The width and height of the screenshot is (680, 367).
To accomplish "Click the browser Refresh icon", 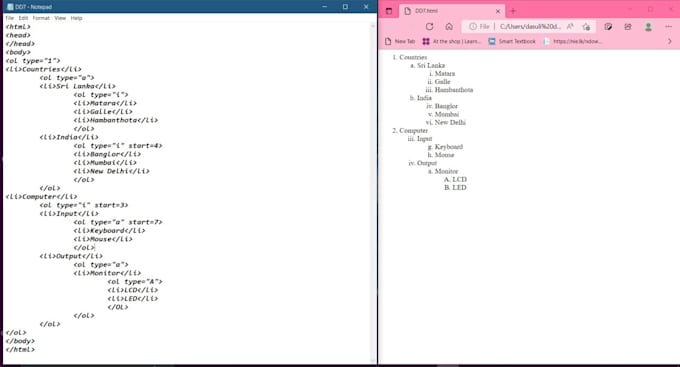I will point(429,26).
